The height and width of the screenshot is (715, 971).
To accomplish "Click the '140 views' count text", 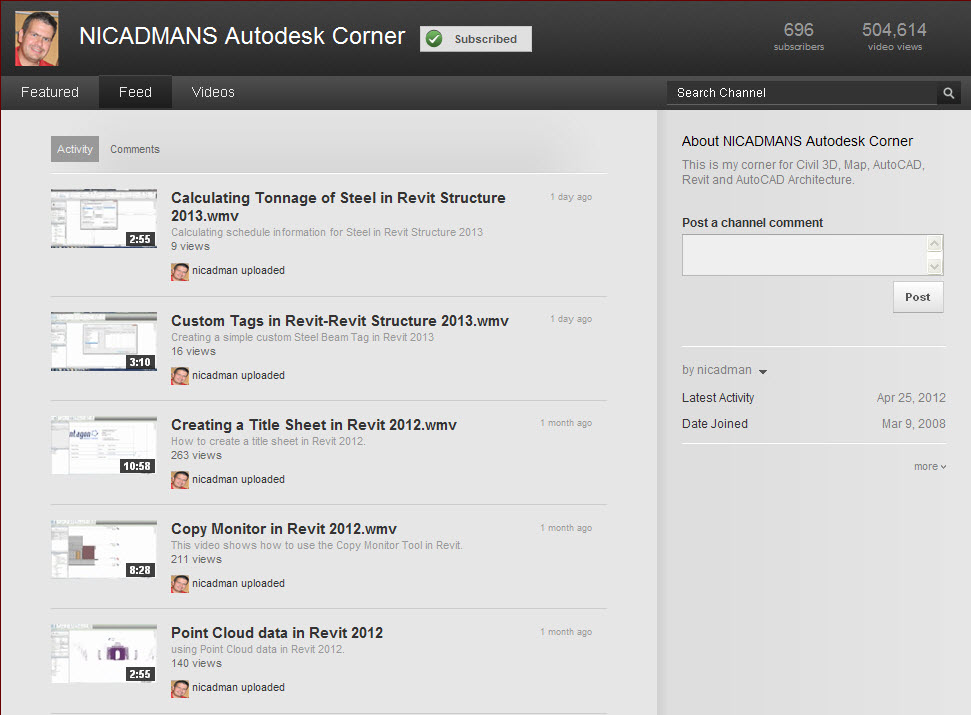I will click(x=196, y=664).
